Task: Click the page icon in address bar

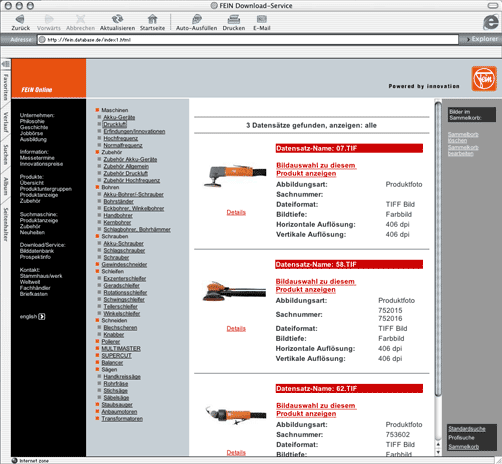Action: coord(42,40)
